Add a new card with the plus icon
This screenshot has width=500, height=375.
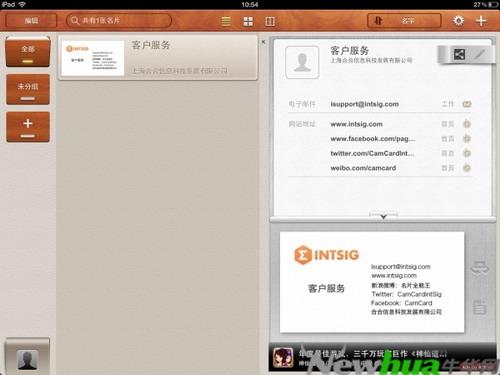coord(481,21)
